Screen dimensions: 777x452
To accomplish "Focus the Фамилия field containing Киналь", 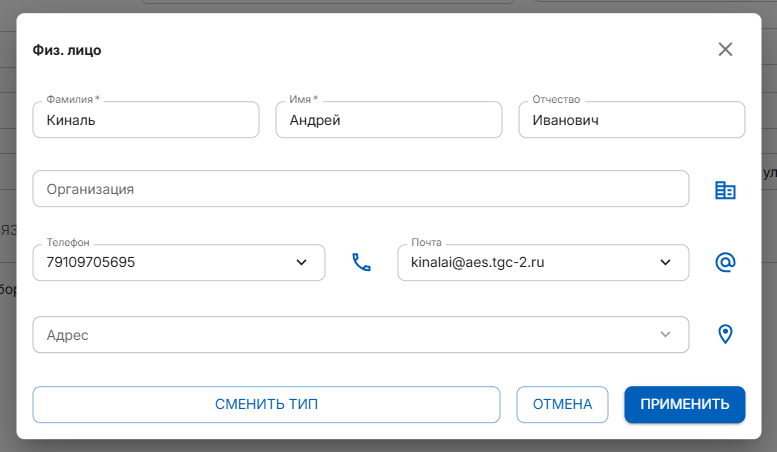I will (145, 120).
